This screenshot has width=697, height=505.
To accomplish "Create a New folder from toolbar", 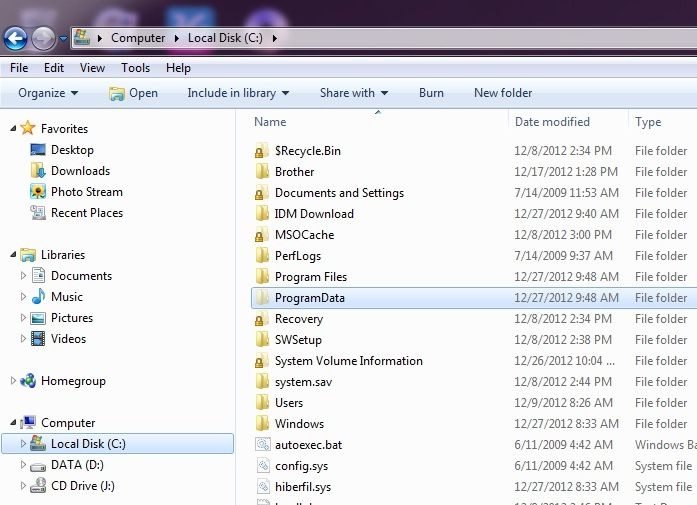I will coord(503,93).
